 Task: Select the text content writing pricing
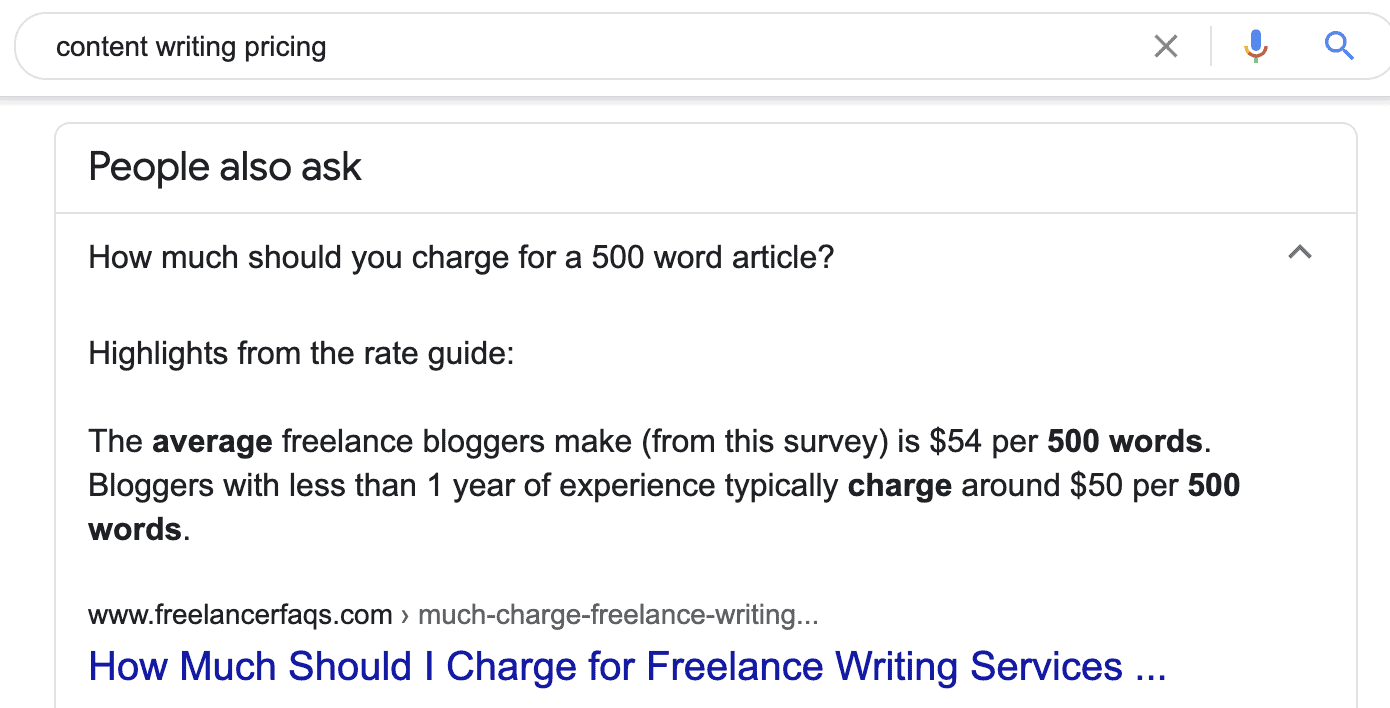pos(191,46)
